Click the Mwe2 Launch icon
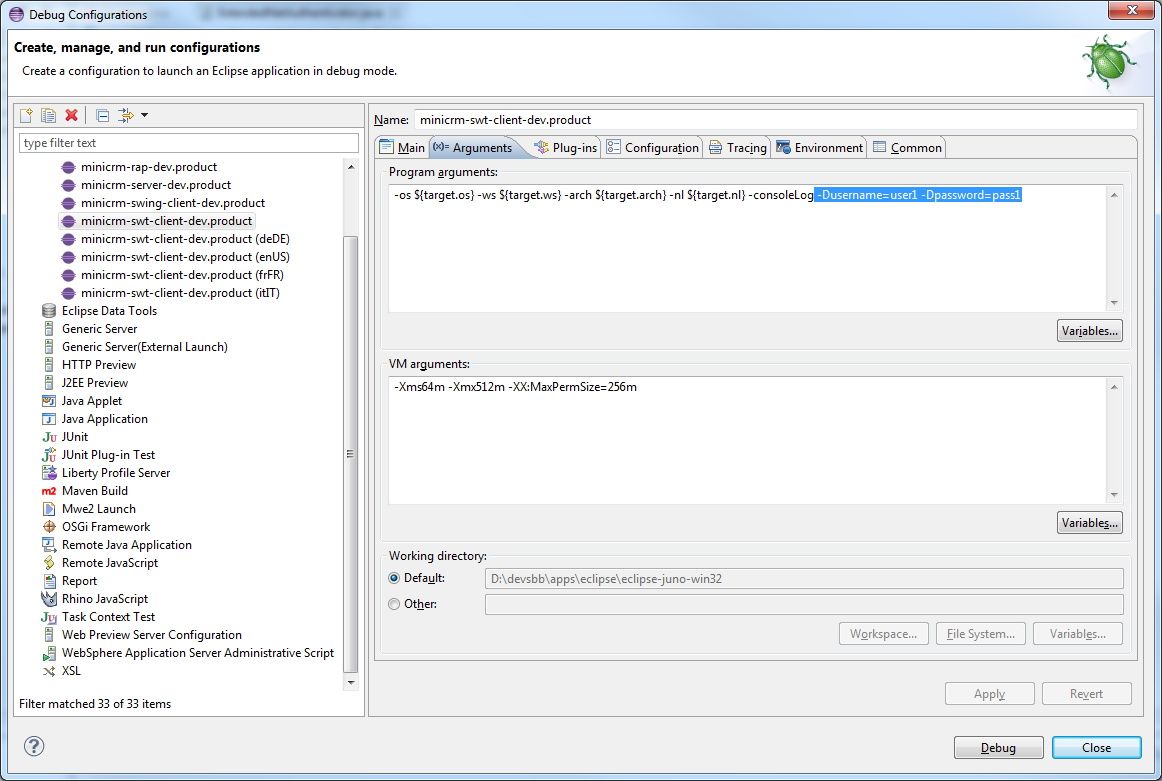The width and height of the screenshot is (1162, 781). (x=49, y=509)
